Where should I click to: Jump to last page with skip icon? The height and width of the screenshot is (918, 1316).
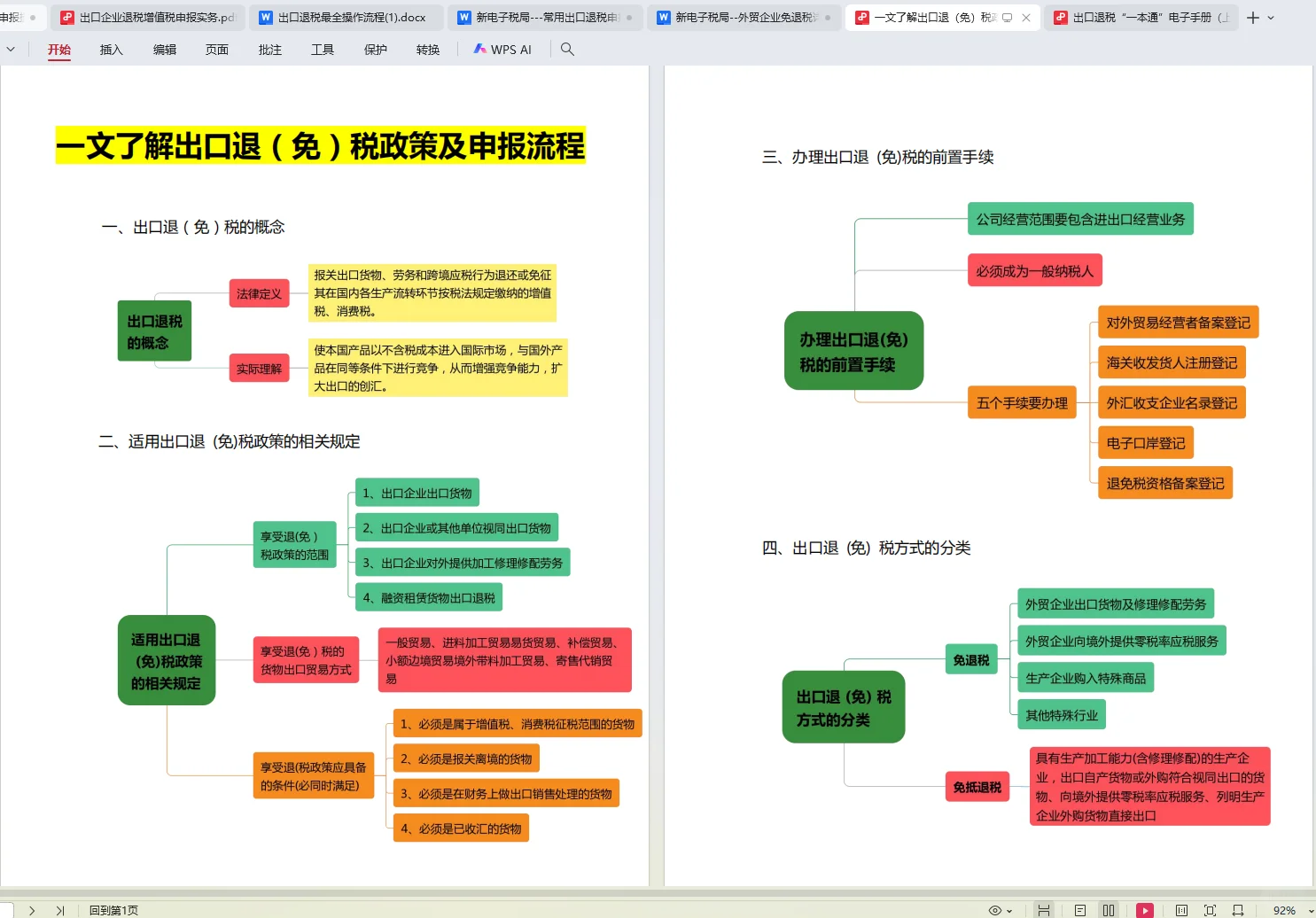[x=59, y=910]
